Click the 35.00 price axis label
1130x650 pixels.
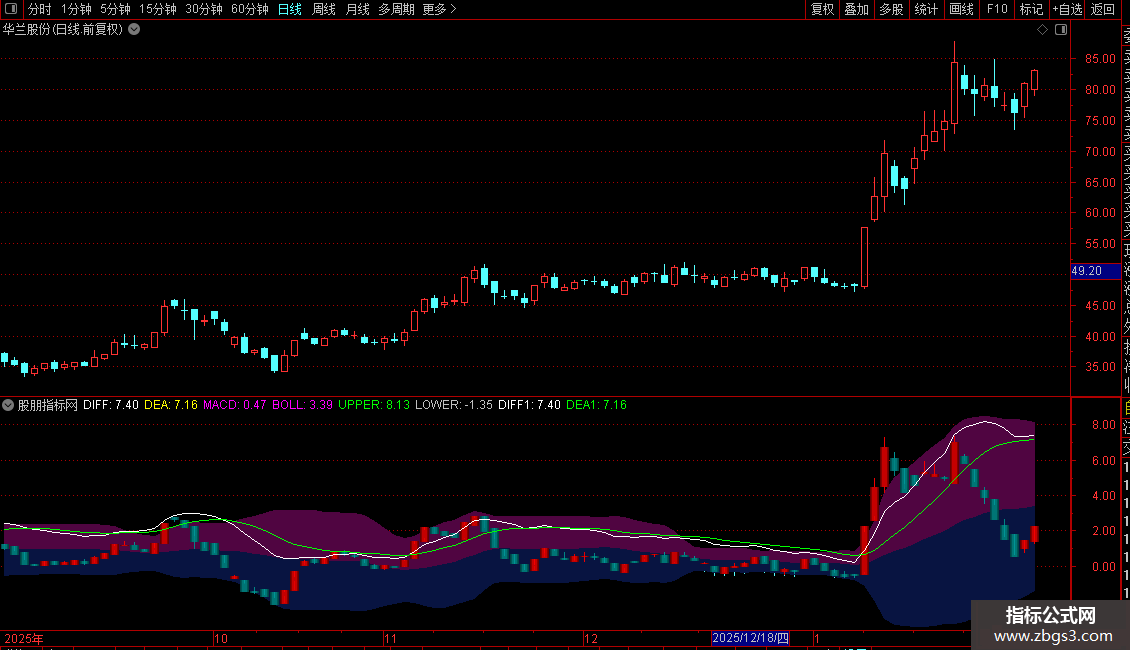coord(1100,367)
